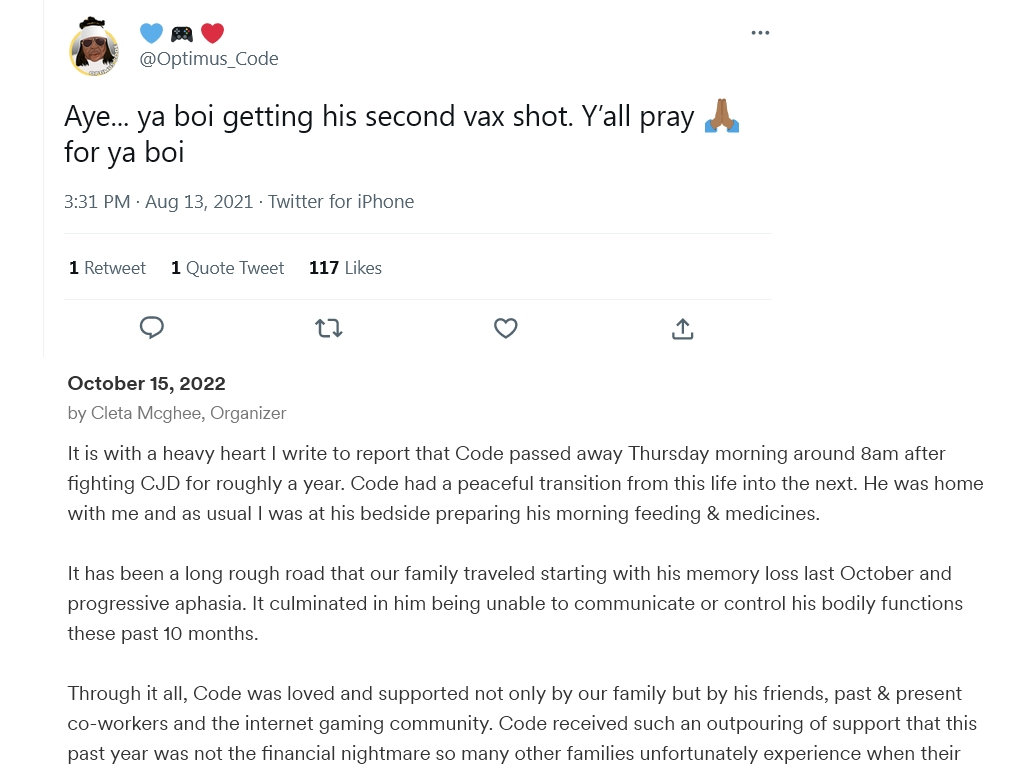Open the @Optimus_Code profile handle
The height and width of the screenshot is (768, 1024).
click(x=209, y=59)
